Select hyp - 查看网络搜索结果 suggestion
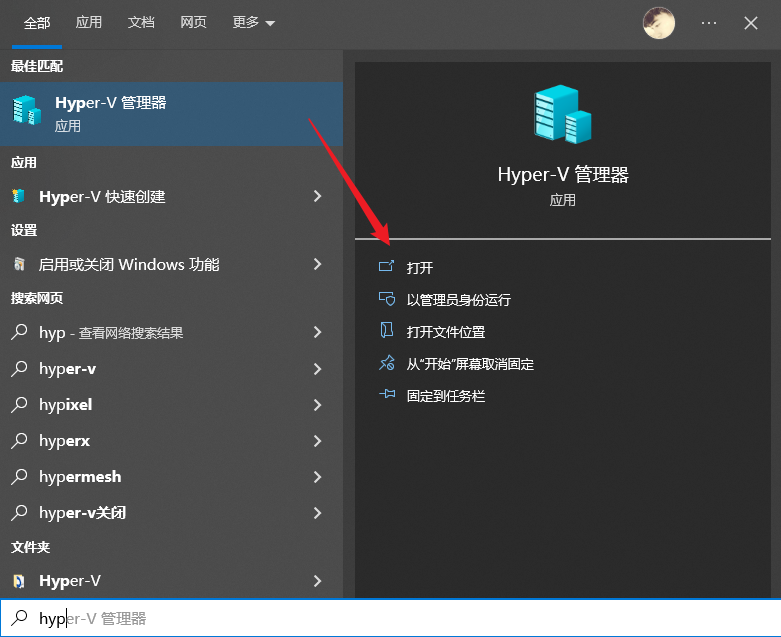Viewport: 781px width, 637px height. 171,332
